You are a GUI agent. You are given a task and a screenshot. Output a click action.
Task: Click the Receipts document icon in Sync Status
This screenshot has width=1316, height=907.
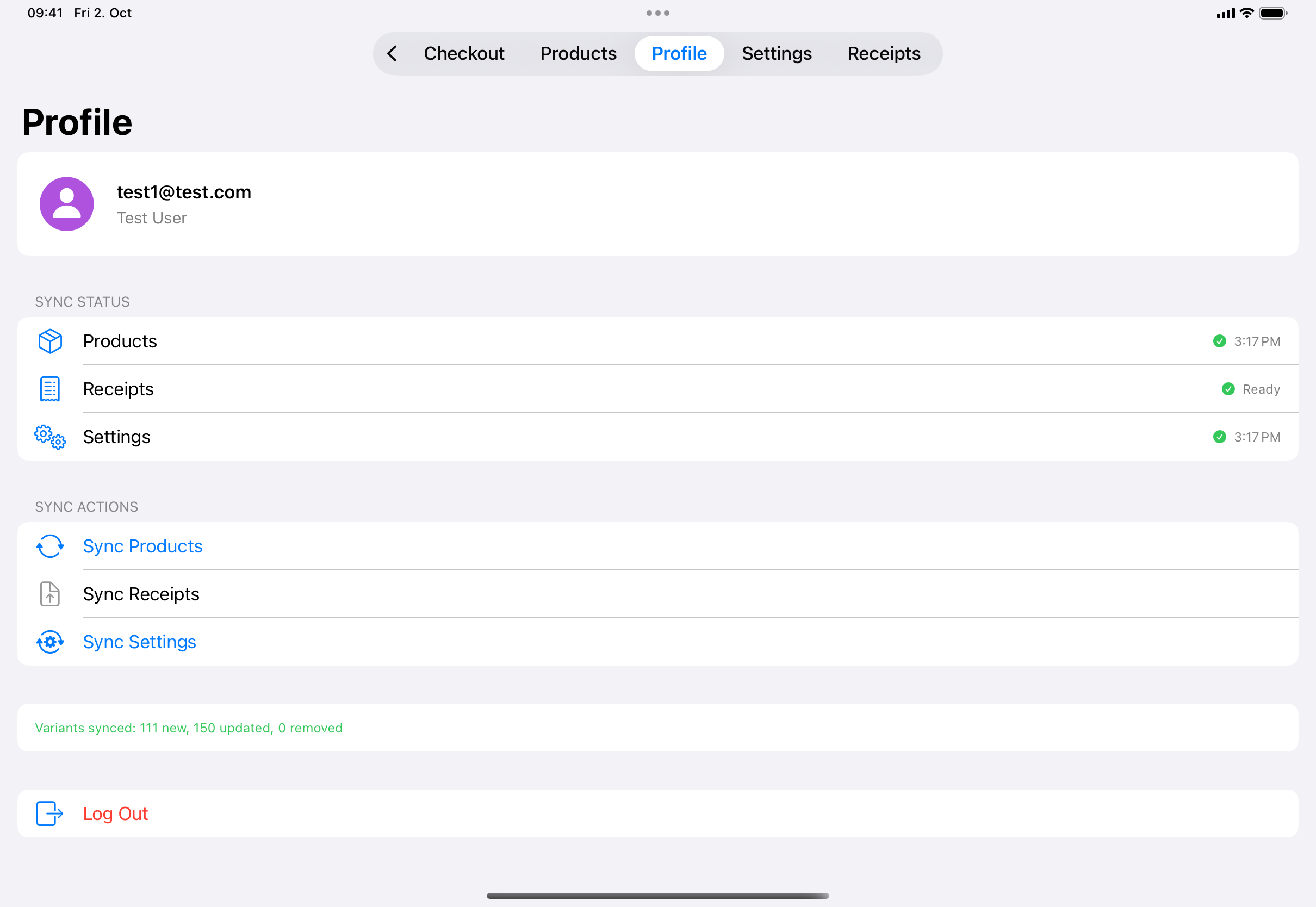pos(50,389)
